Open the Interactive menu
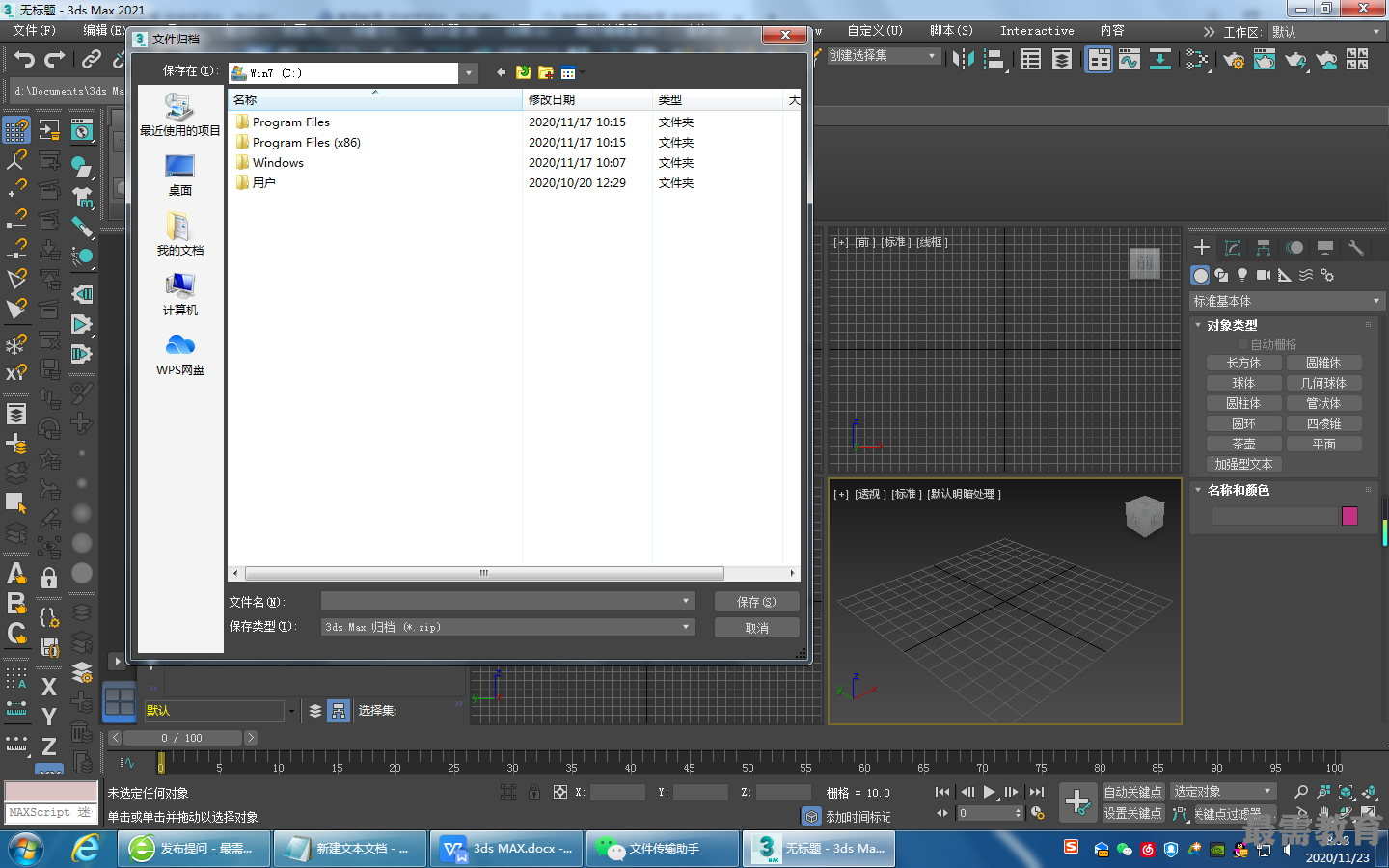The height and width of the screenshot is (868, 1389). click(1037, 31)
